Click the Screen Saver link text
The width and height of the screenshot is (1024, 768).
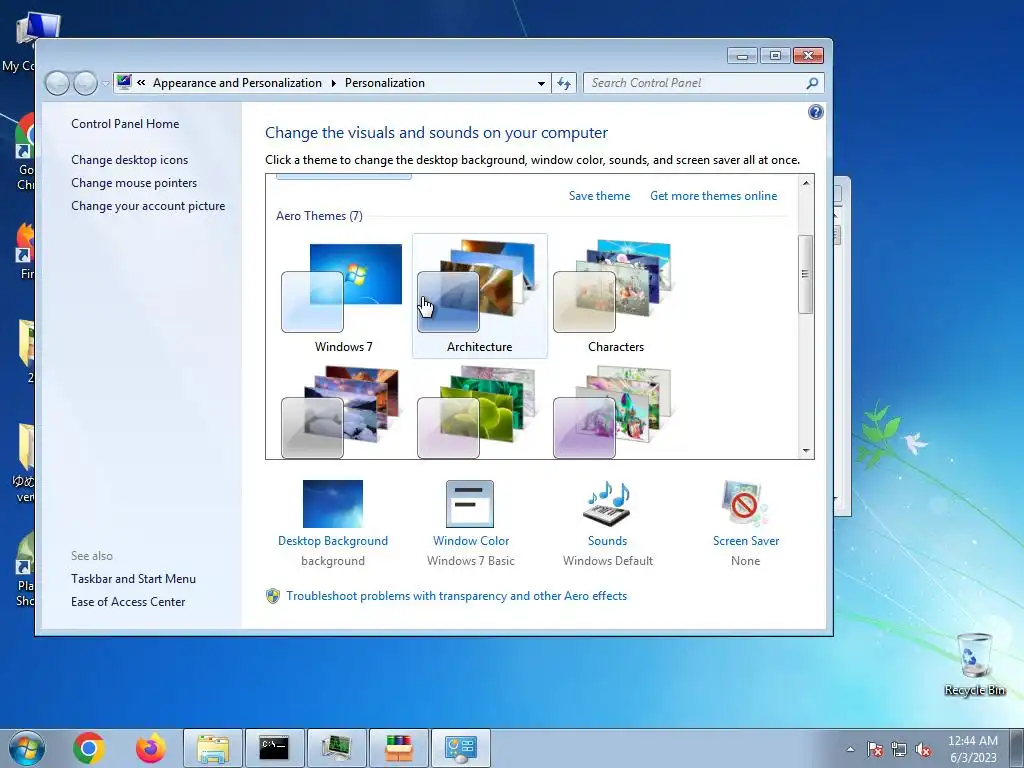pos(746,541)
